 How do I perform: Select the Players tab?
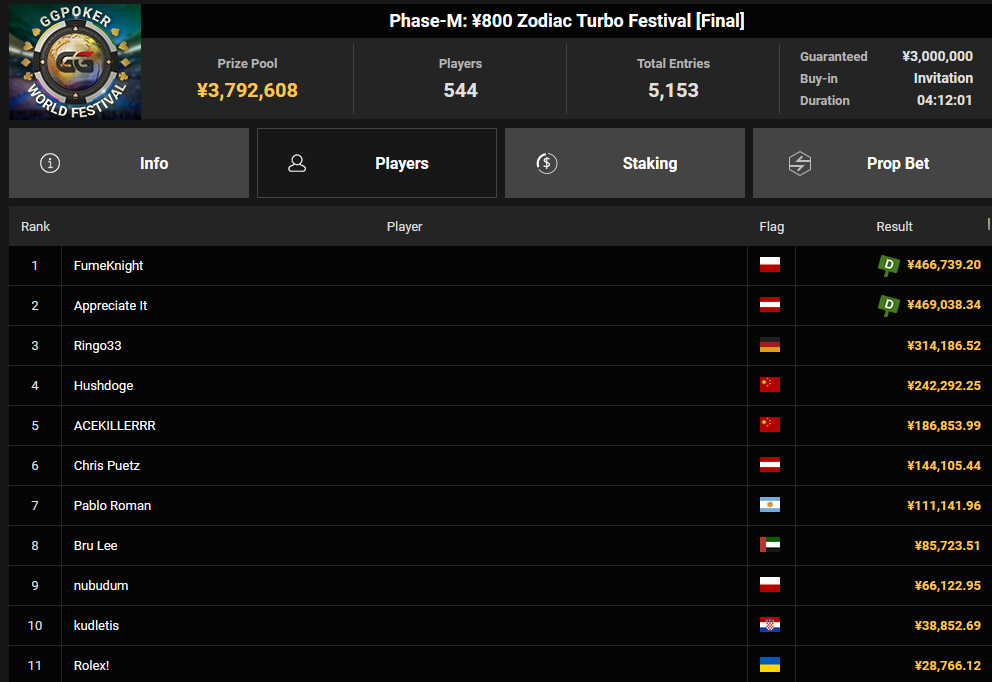click(x=377, y=163)
